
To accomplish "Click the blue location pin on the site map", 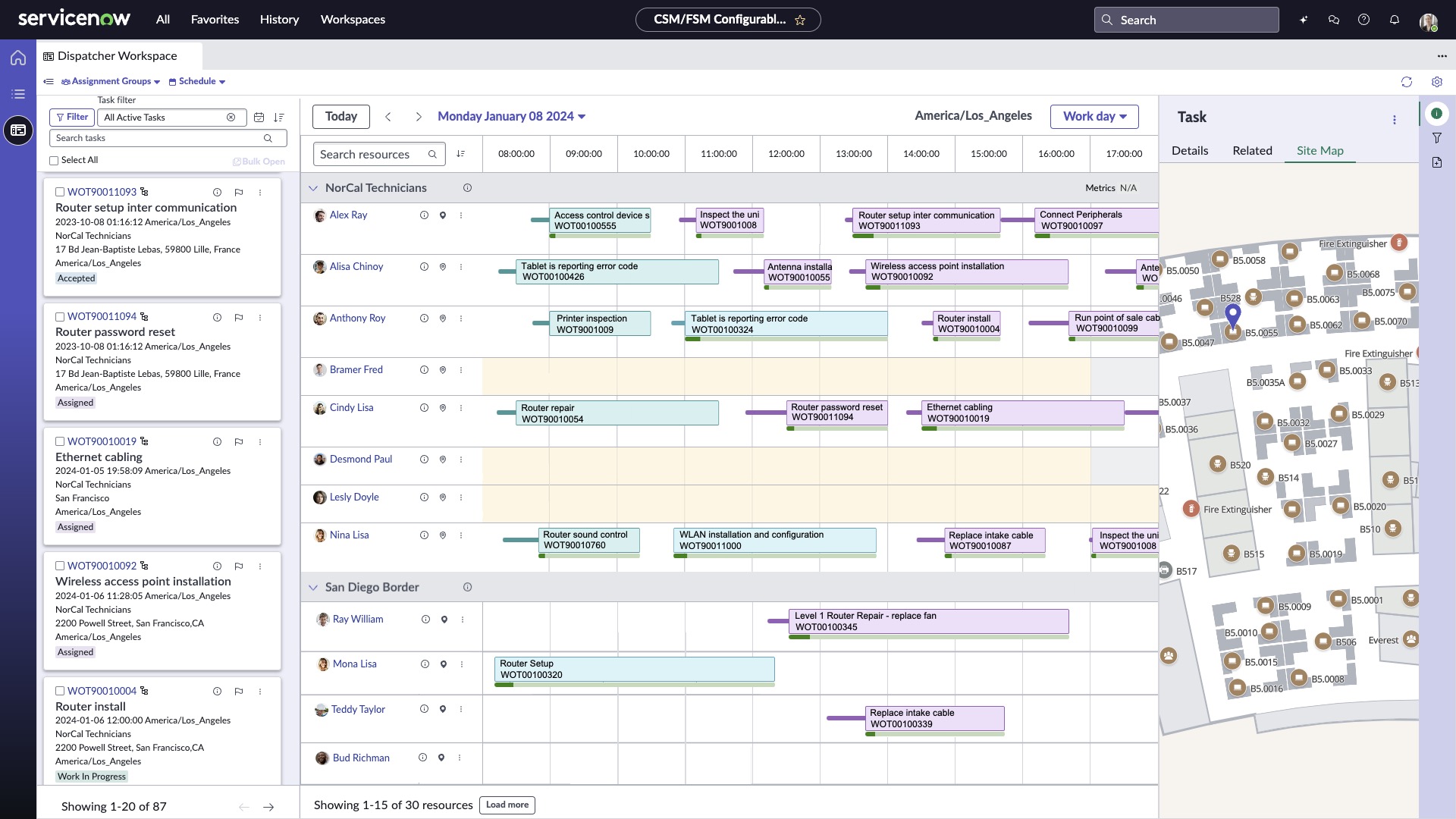I will (1233, 313).
